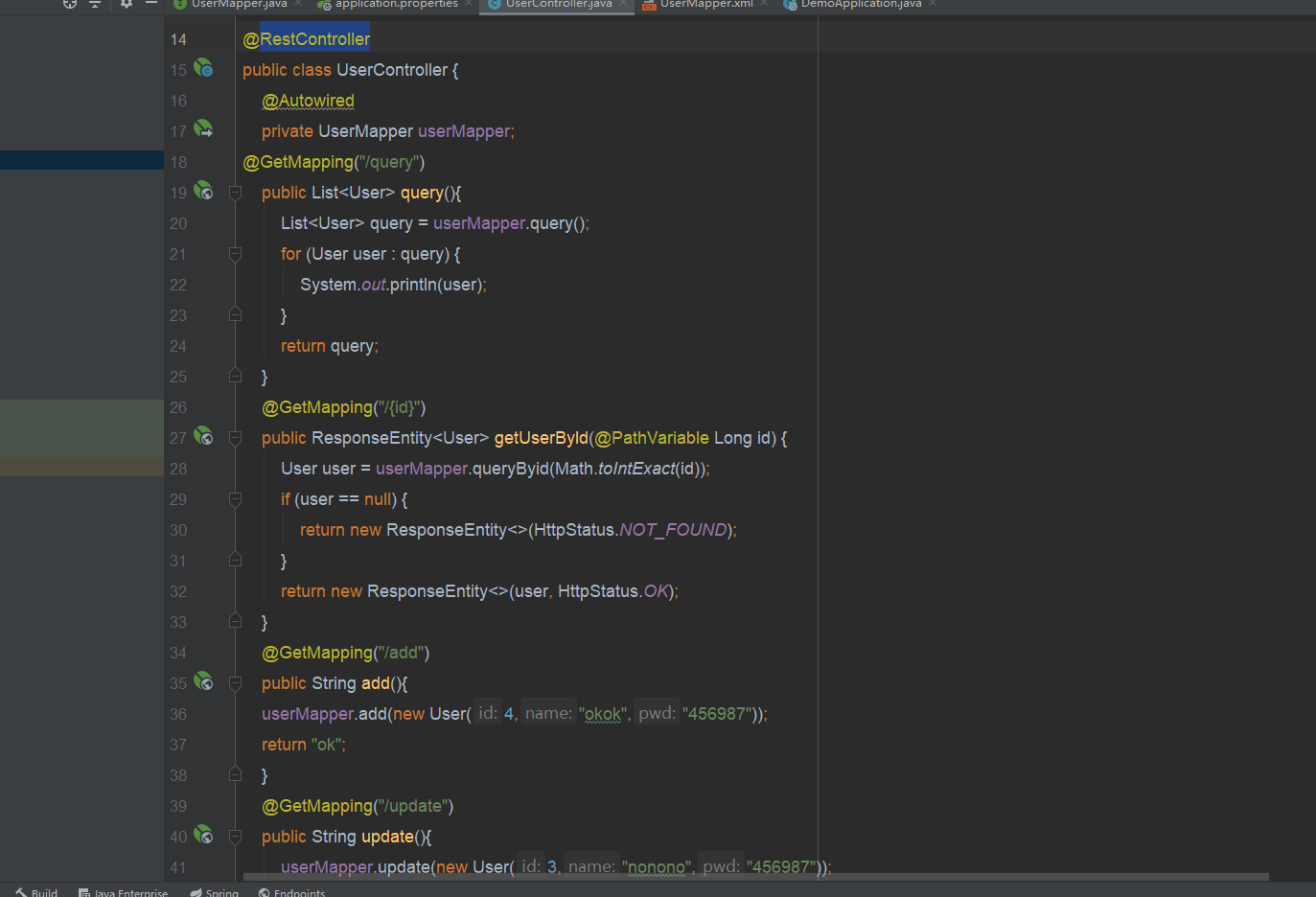Click the @Autowired annotation
The width and height of the screenshot is (1316, 897).
(308, 101)
